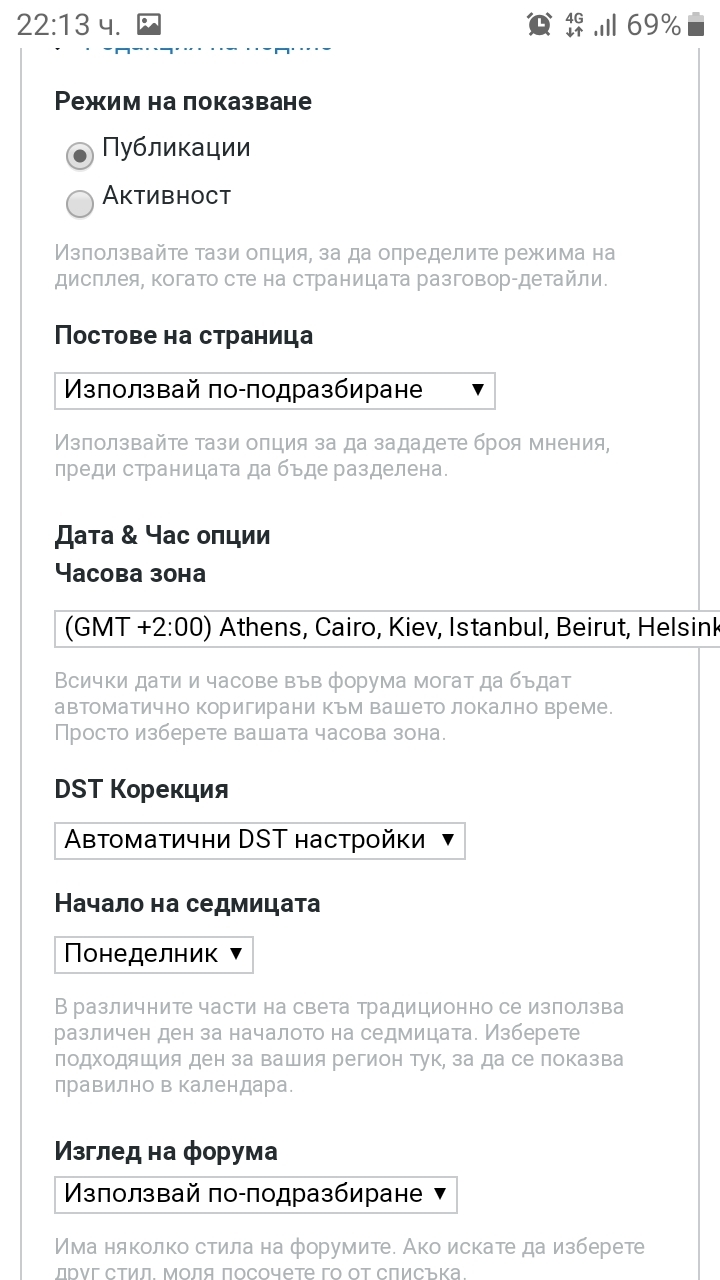The image size is (720, 1280).
Task: Expand the DST Корекция dropdown
Action: coord(260,840)
